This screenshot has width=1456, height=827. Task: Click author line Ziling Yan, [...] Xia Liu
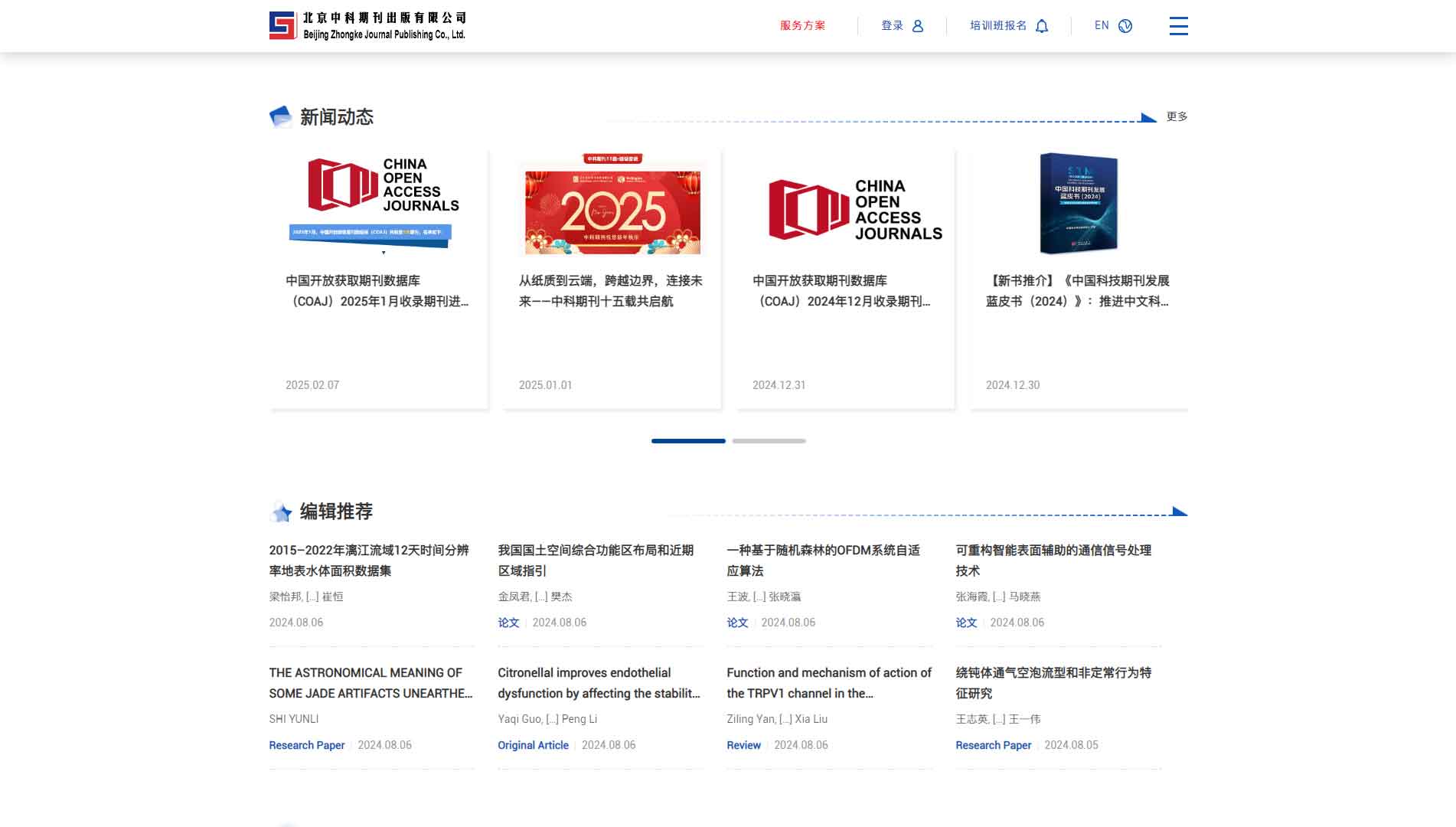point(777,719)
